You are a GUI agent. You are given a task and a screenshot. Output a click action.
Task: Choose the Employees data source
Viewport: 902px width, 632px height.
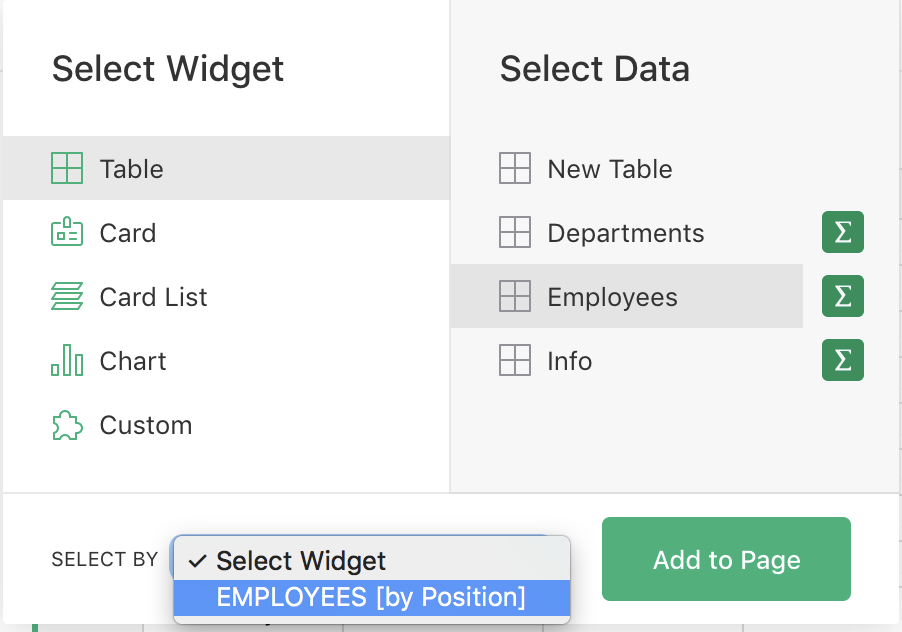[x=612, y=297]
